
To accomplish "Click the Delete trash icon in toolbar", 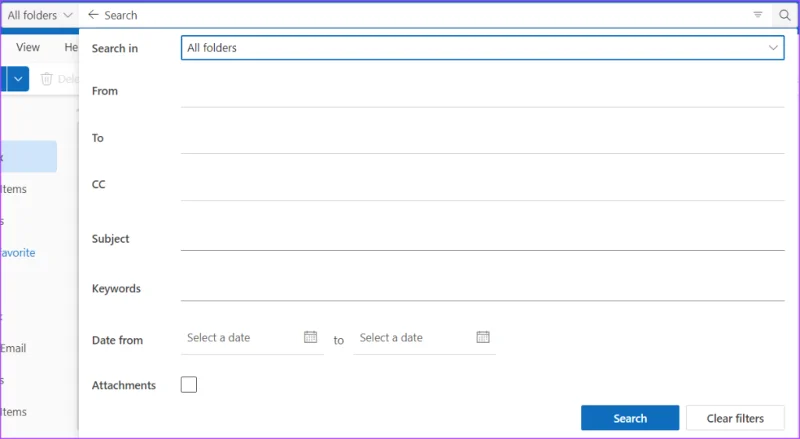I will click(x=46, y=79).
